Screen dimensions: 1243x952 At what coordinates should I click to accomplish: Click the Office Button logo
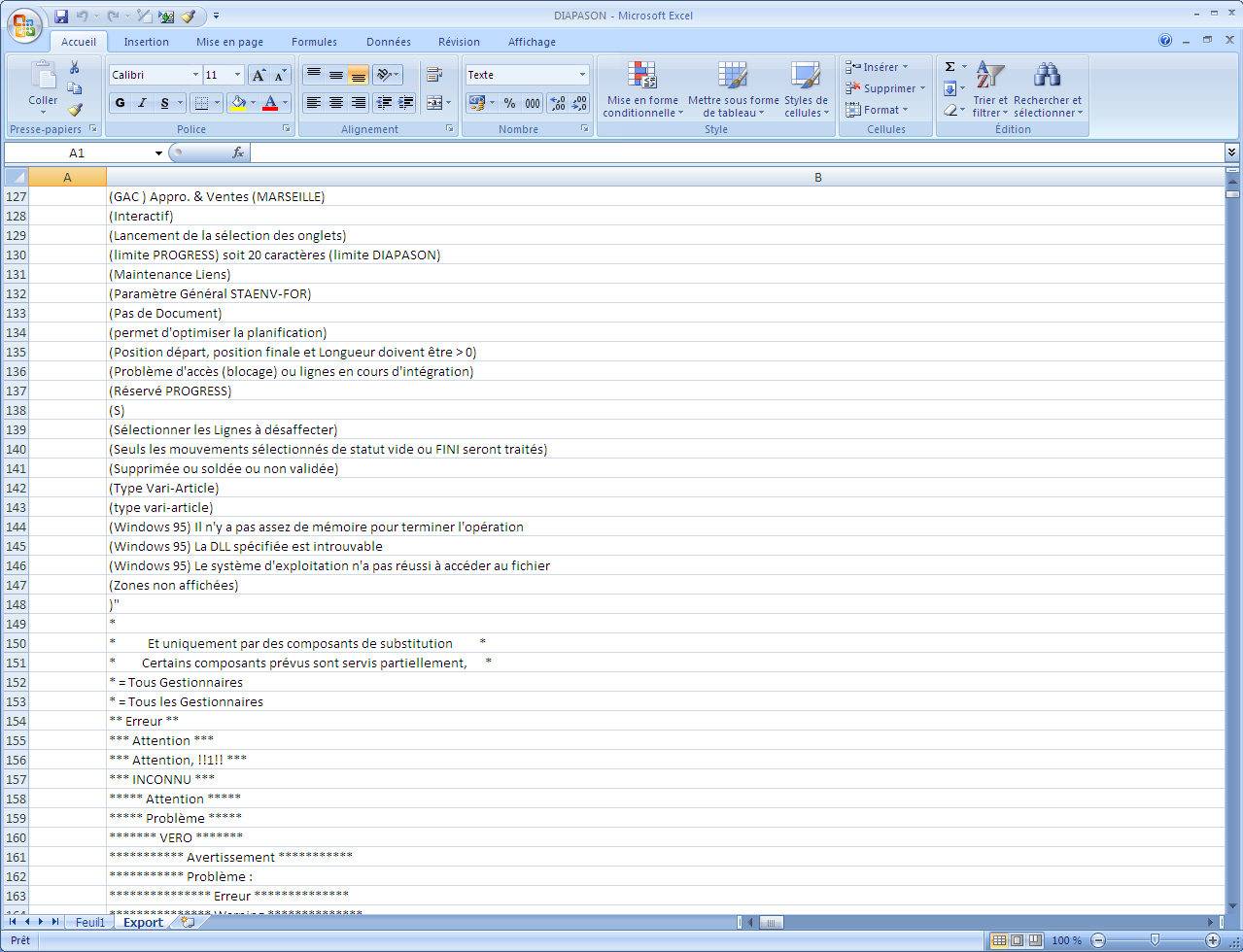click(24, 26)
